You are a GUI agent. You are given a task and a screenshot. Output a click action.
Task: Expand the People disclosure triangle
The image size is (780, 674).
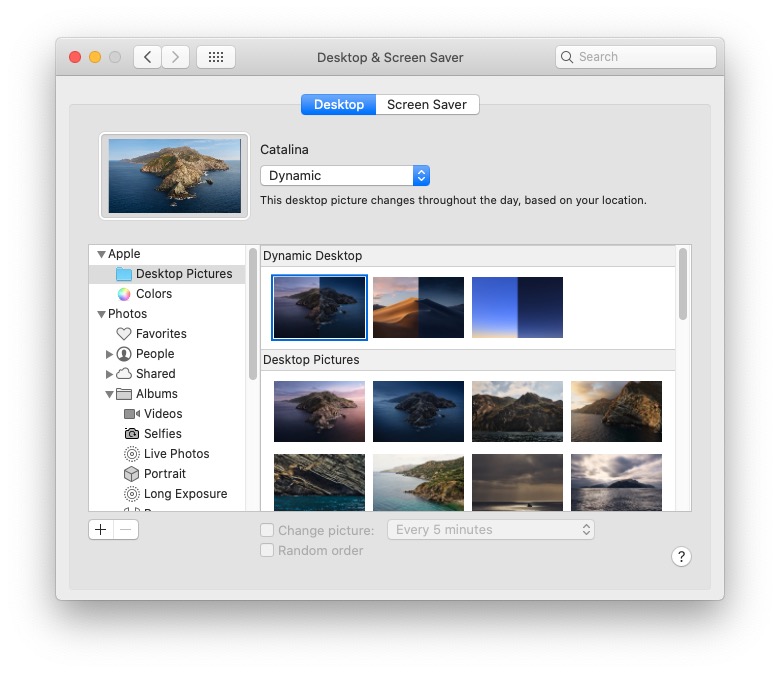109,354
